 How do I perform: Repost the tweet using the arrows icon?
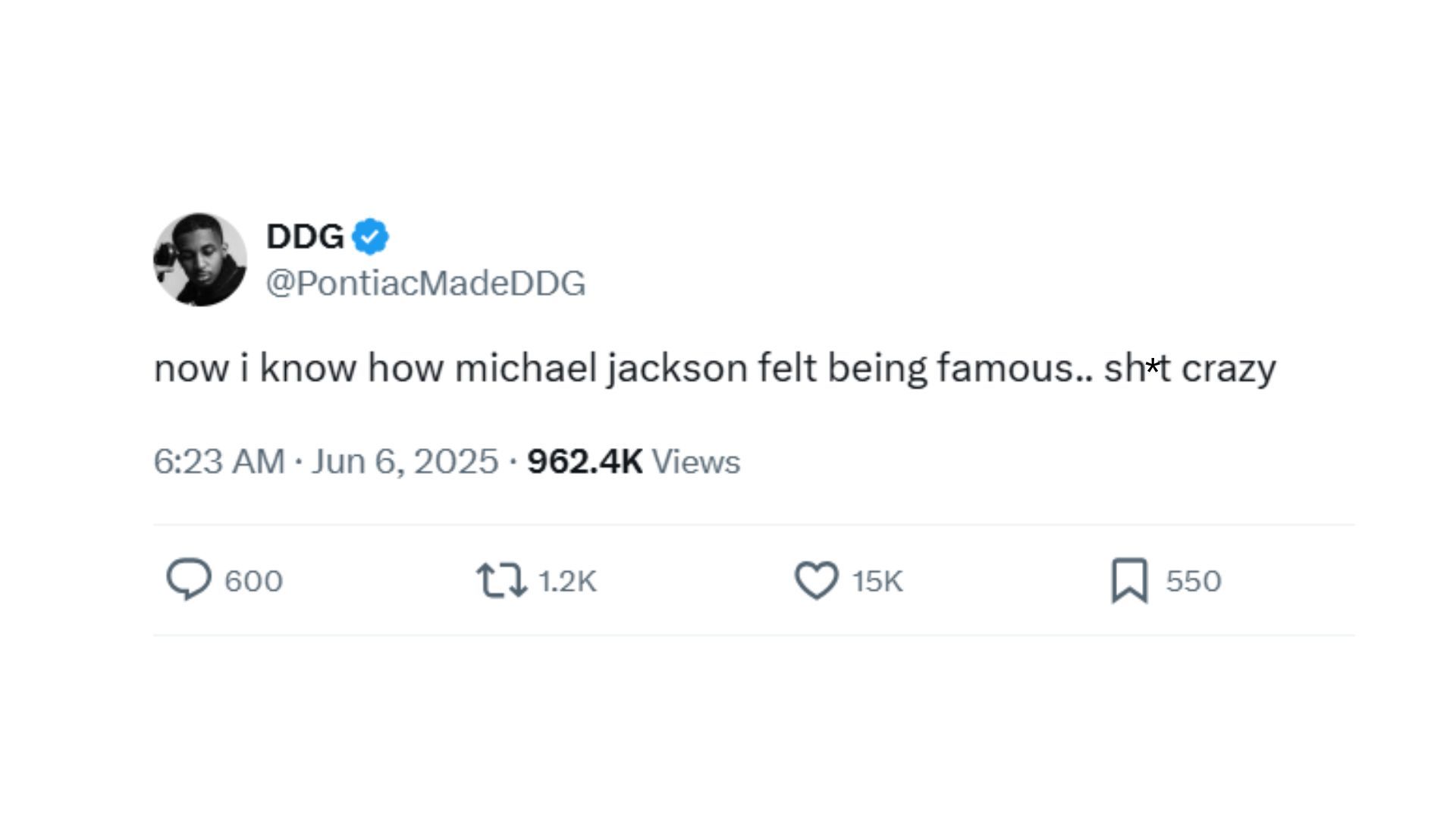pyautogui.click(x=500, y=581)
